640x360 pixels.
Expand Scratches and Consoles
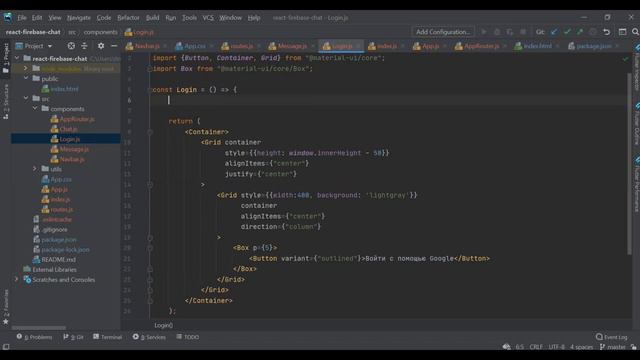17,280
